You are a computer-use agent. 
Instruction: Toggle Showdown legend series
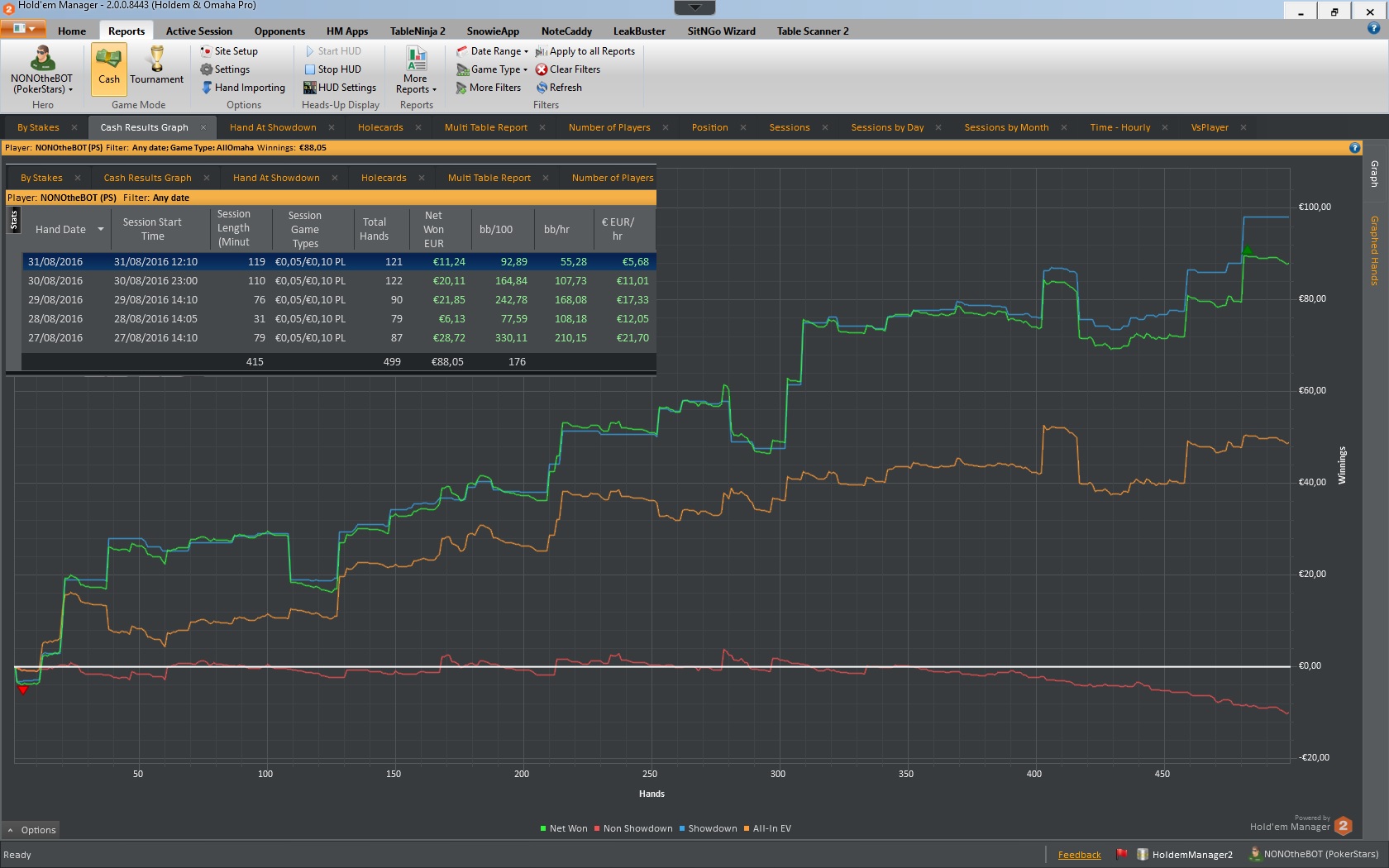708,828
